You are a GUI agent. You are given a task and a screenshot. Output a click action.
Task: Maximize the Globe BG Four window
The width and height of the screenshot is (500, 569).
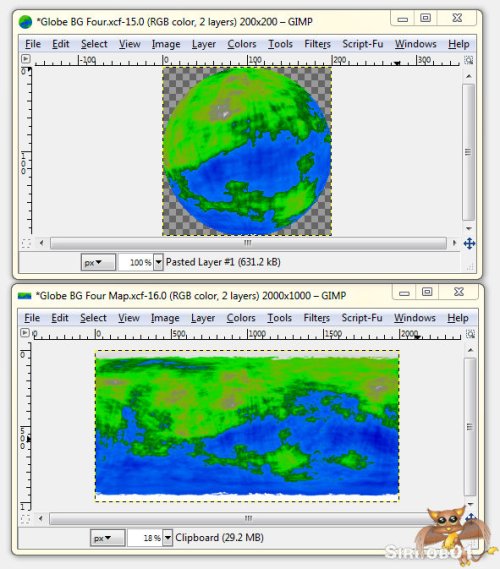click(425, 18)
